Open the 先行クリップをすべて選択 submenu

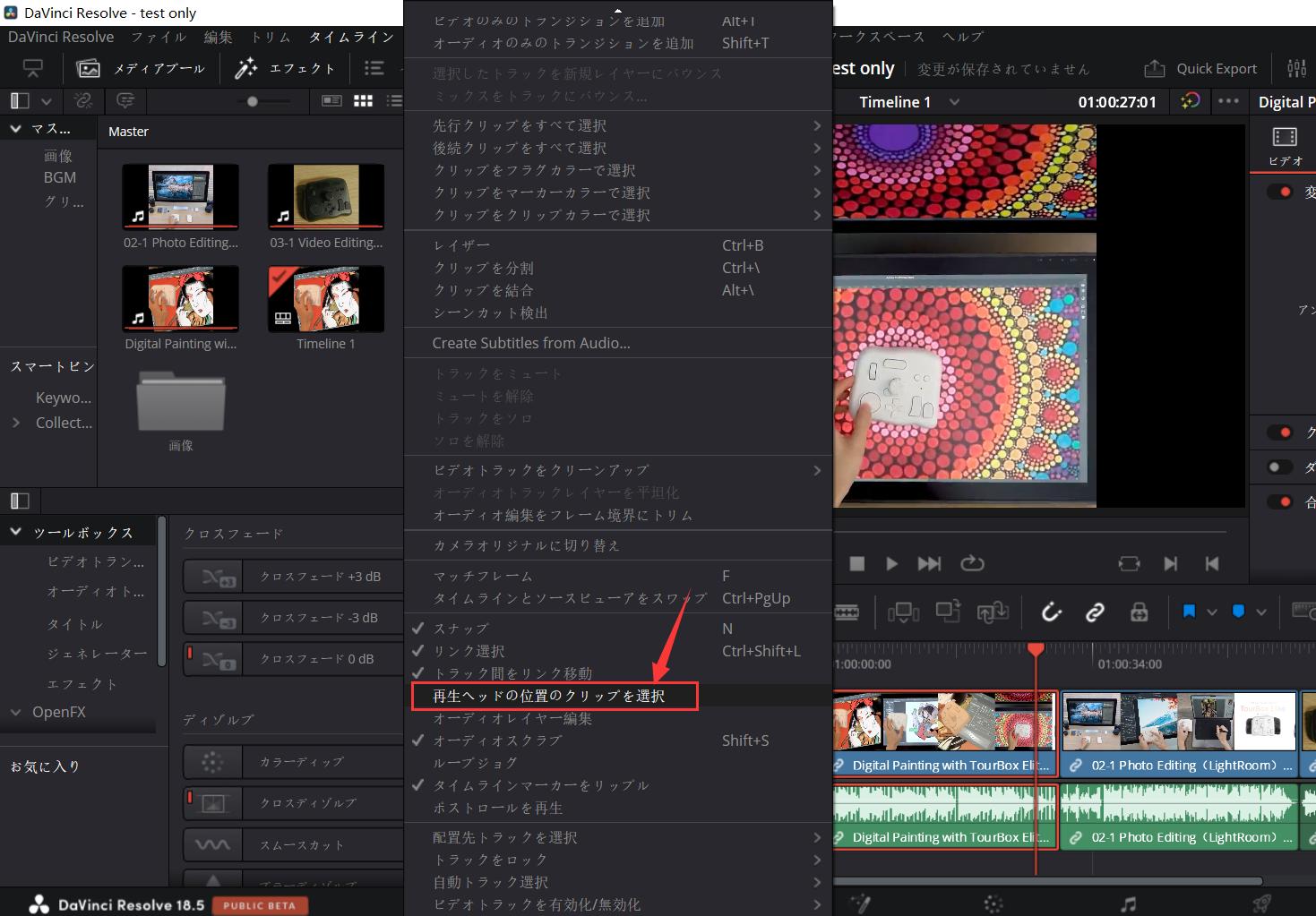pyautogui.click(x=618, y=125)
